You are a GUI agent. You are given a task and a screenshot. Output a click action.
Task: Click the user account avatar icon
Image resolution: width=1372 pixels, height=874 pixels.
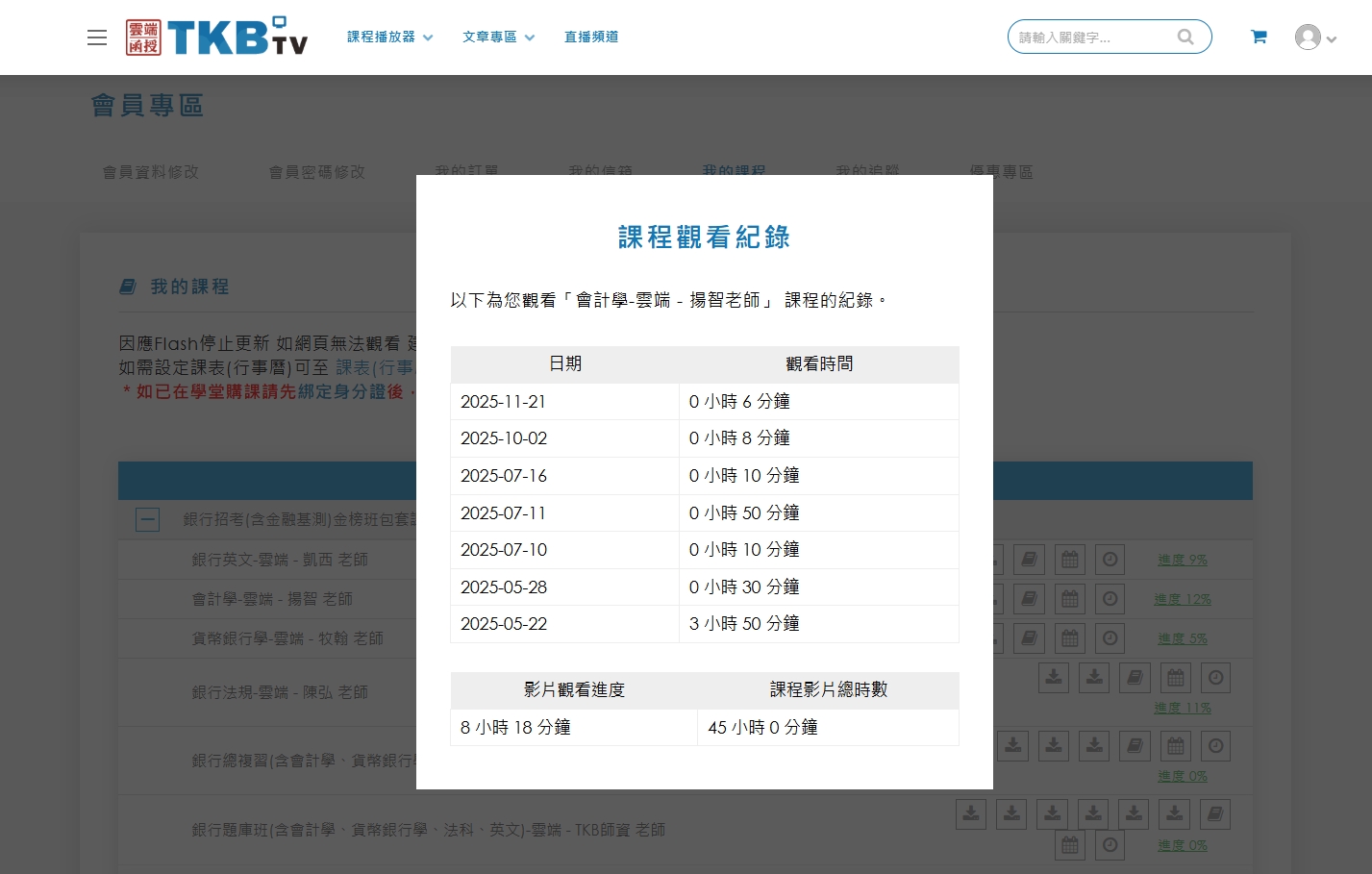click(x=1308, y=37)
